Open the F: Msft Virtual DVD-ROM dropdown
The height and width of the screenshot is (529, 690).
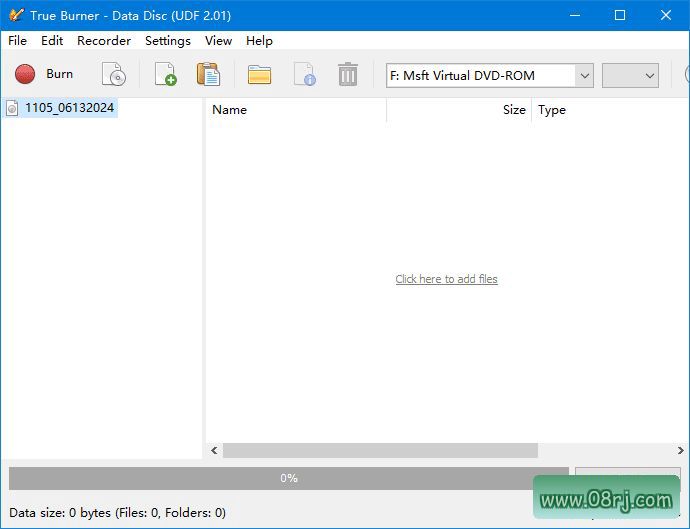(x=489, y=75)
